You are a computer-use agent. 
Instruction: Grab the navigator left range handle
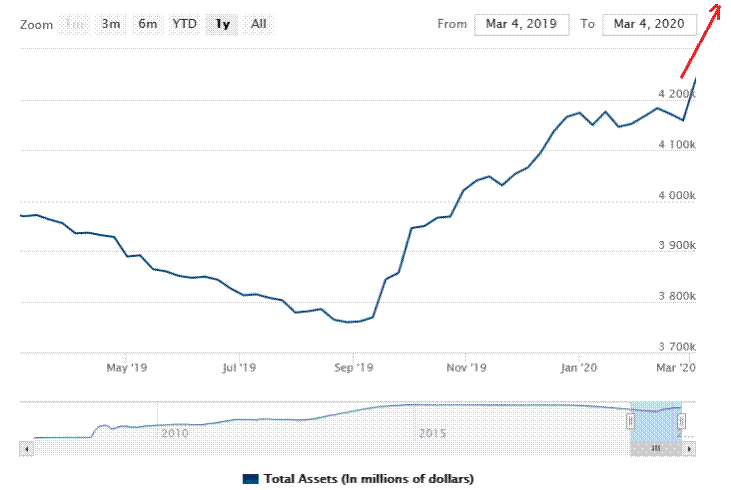631,421
